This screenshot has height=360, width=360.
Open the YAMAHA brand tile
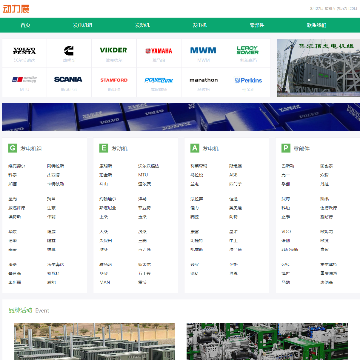point(159,53)
